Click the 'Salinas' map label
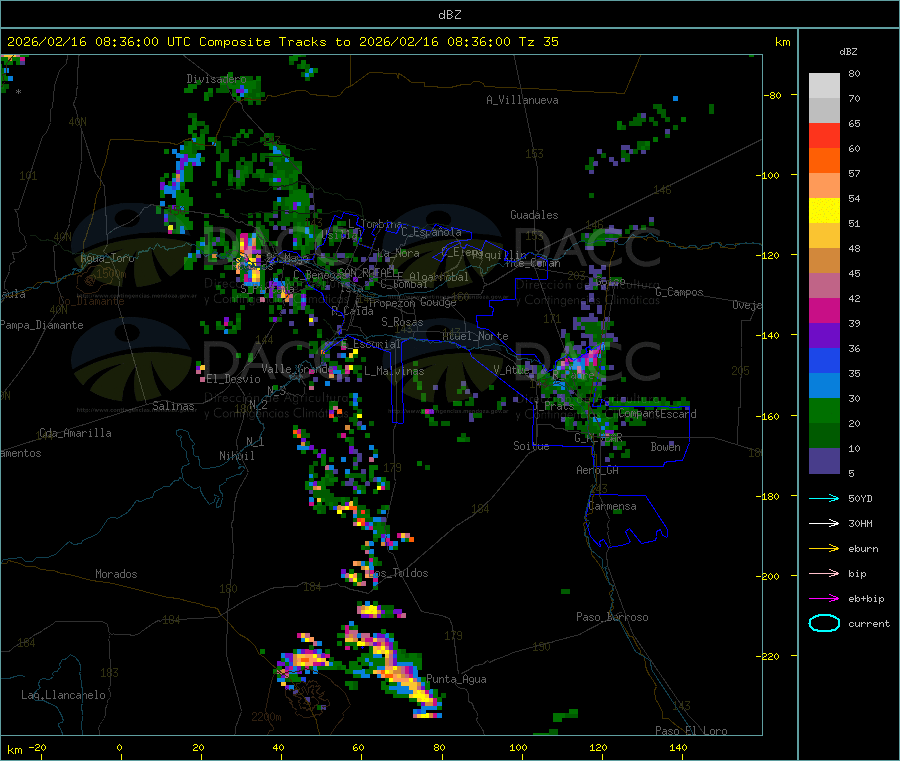900x761 pixels. tap(173, 406)
